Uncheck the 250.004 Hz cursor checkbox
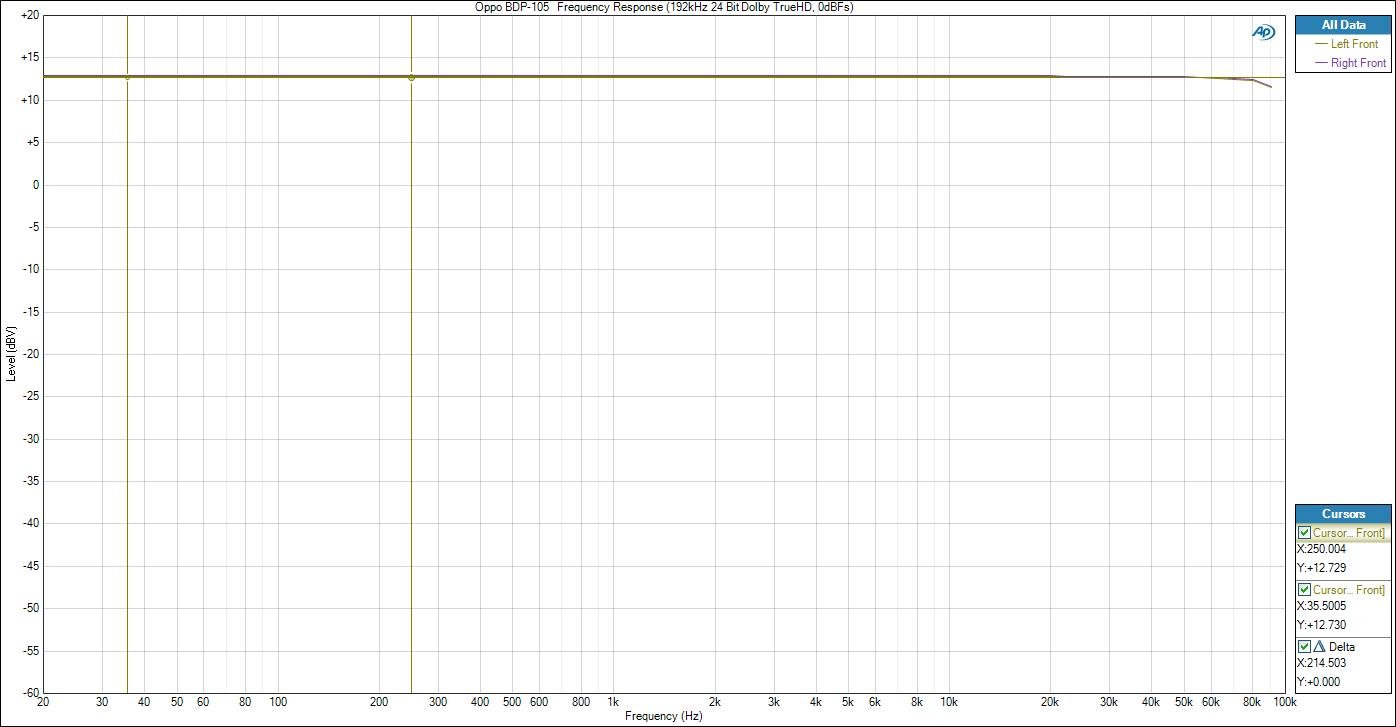1396x727 pixels. tap(1304, 533)
